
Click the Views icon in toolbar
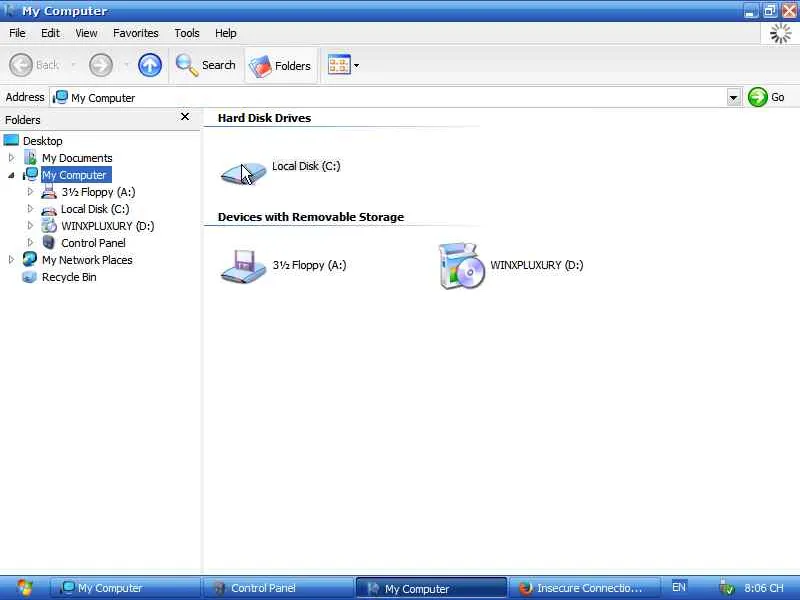click(x=339, y=65)
